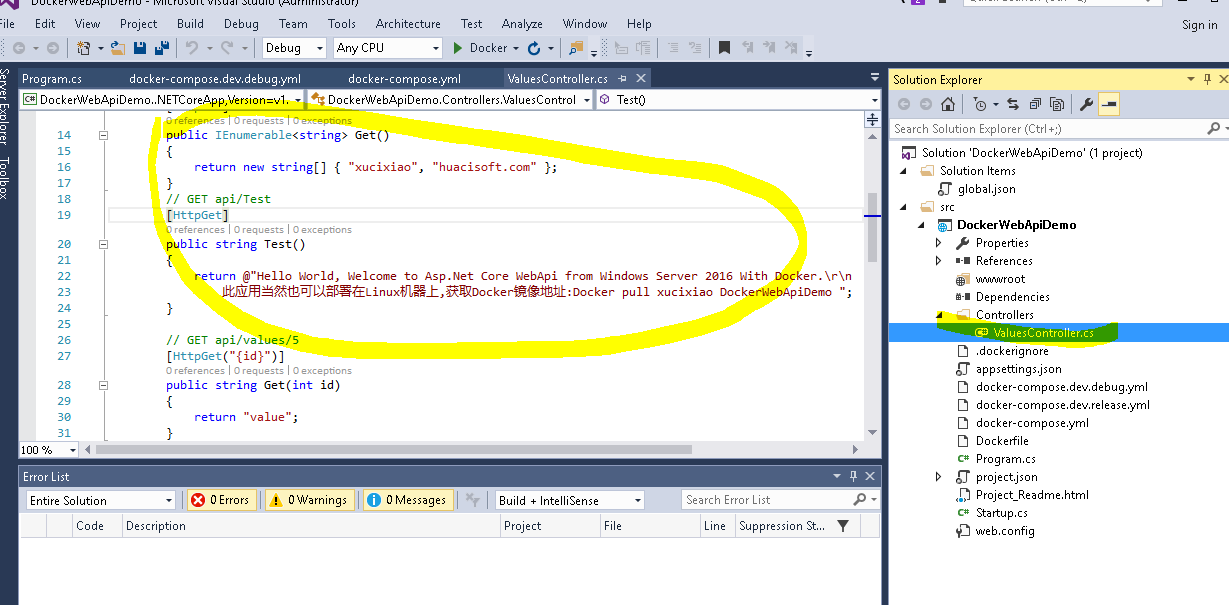Collapse the Get() method outlining box
This screenshot has width=1229, height=605.
[102, 135]
